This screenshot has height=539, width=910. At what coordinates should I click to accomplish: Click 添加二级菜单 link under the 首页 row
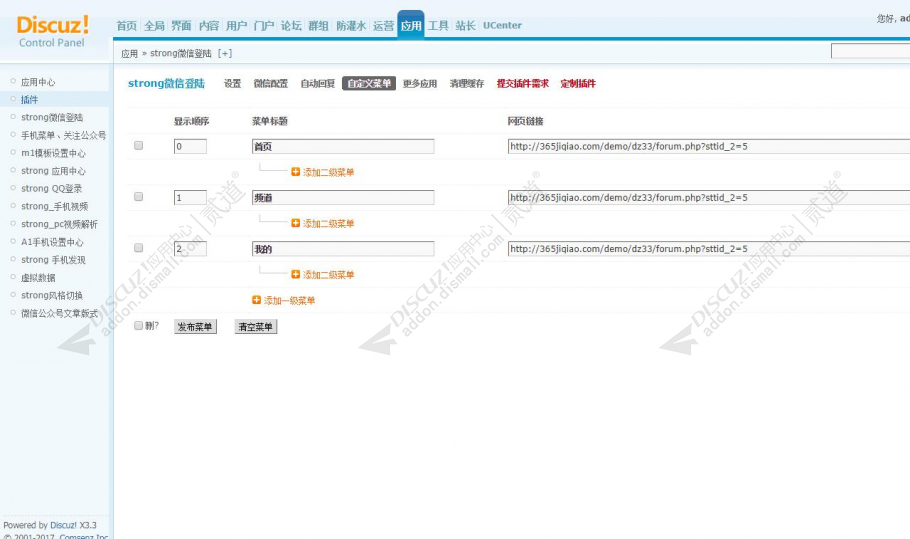click(x=328, y=172)
